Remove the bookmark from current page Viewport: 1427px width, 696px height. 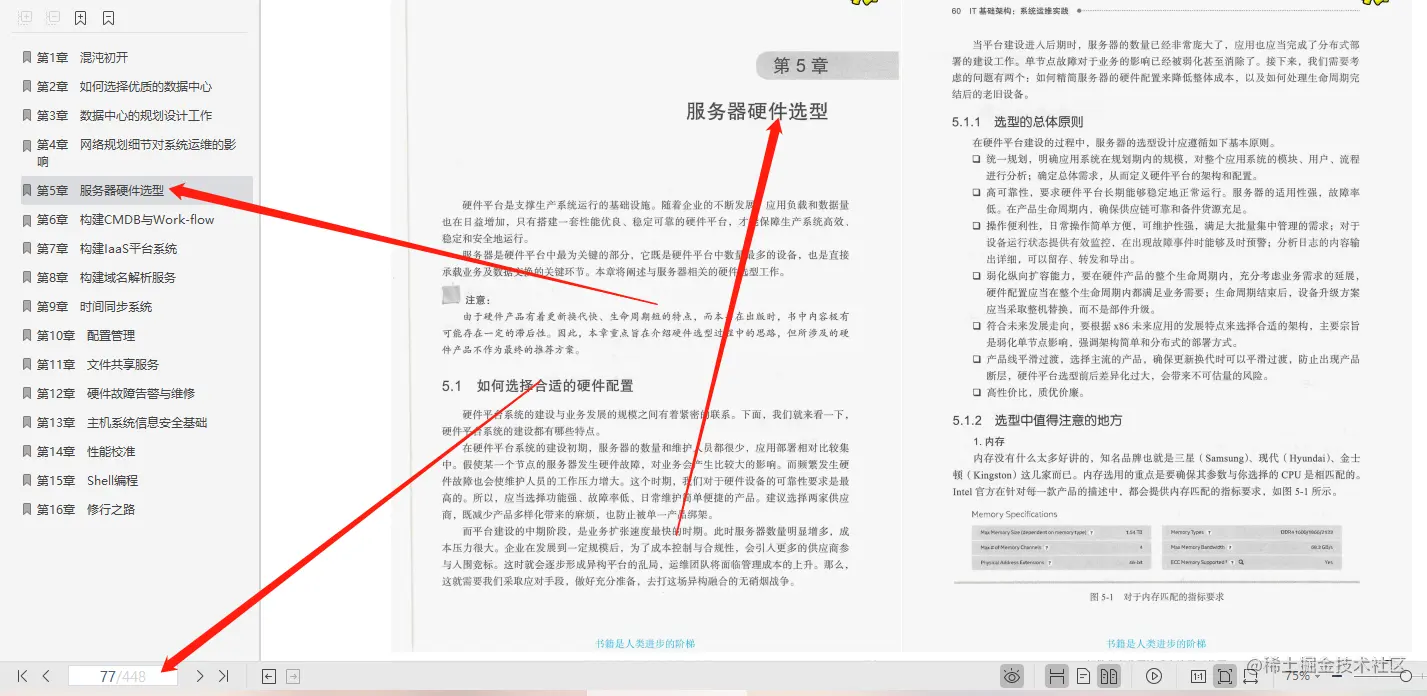[x=108, y=18]
